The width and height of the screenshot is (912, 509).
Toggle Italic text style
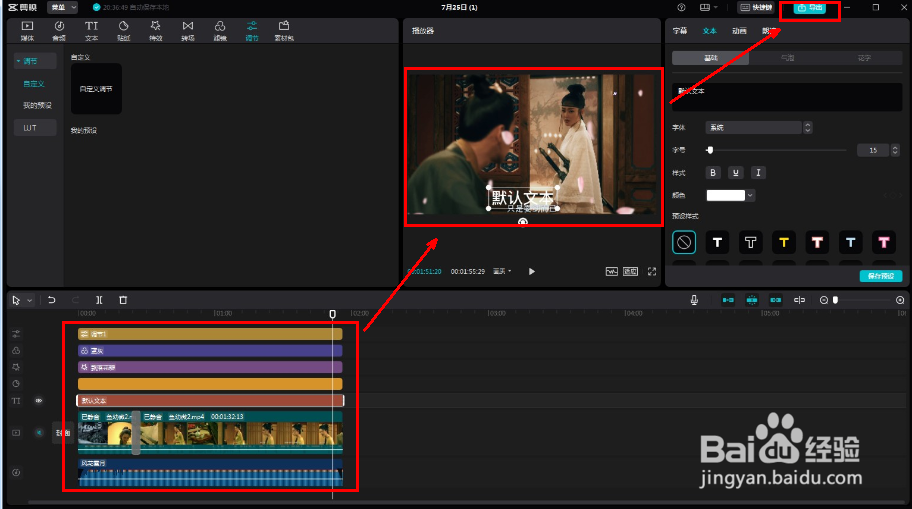(x=758, y=173)
